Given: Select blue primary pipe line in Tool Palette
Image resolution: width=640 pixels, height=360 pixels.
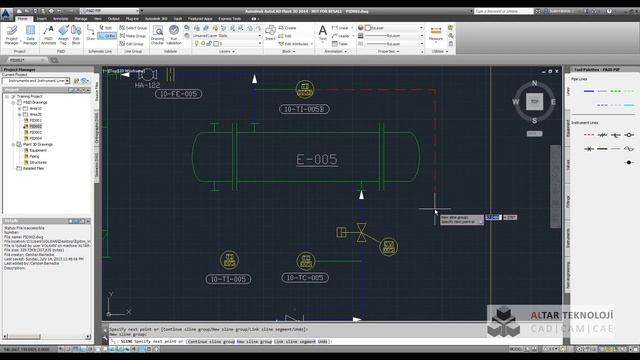Looking at the screenshot, I should 589,91.
